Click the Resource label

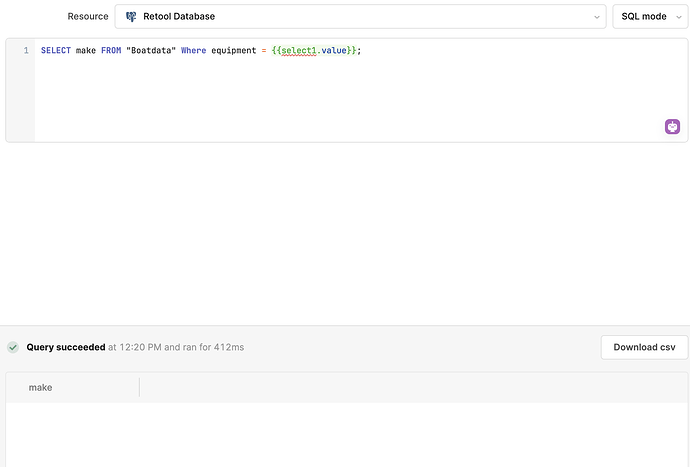point(88,17)
